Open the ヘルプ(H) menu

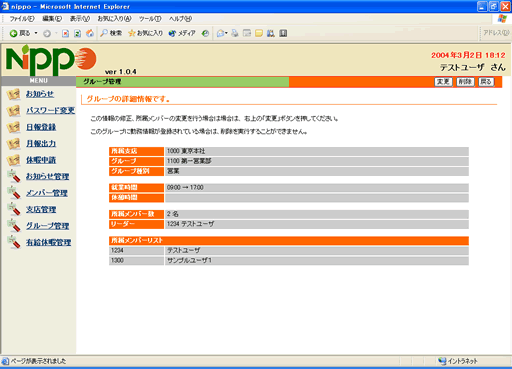pos(180,19)
